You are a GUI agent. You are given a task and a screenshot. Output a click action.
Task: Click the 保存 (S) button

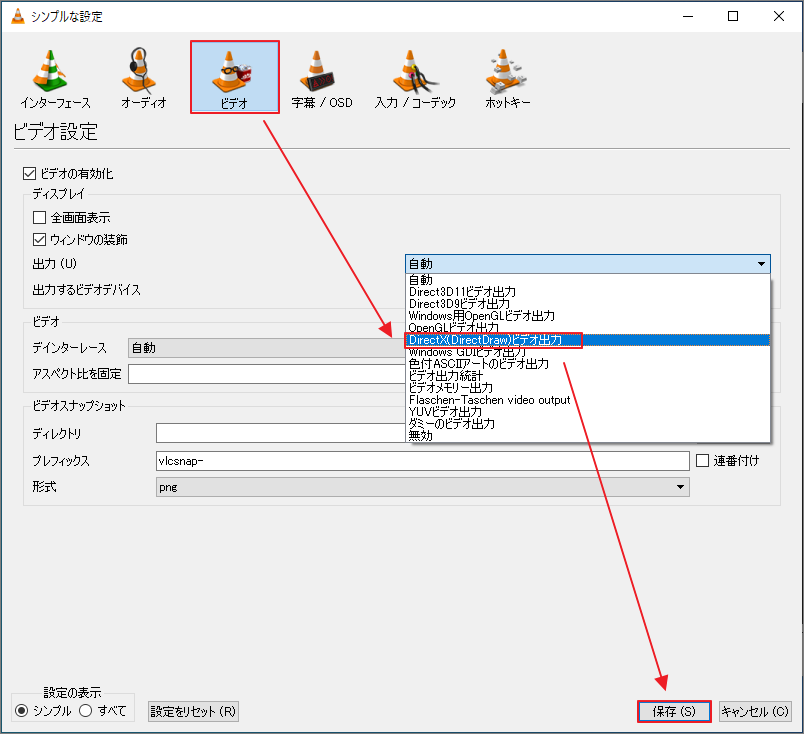674,711
